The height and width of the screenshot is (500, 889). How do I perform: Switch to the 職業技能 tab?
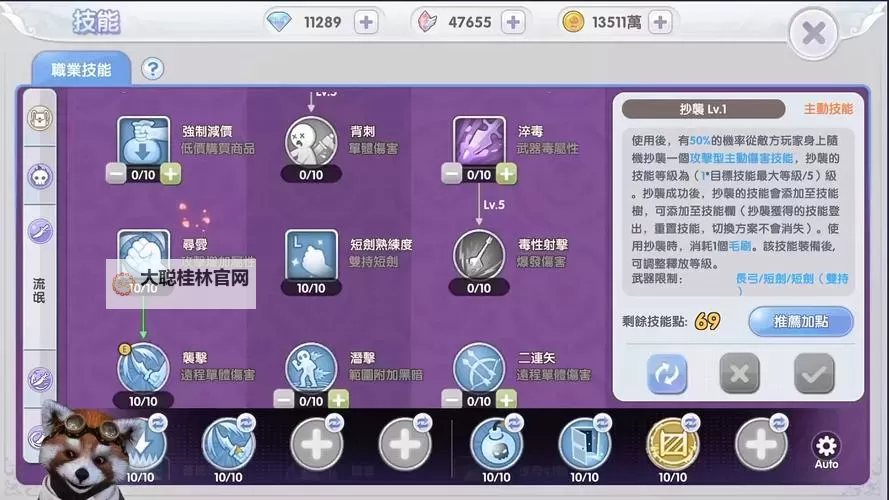point(81,70)
